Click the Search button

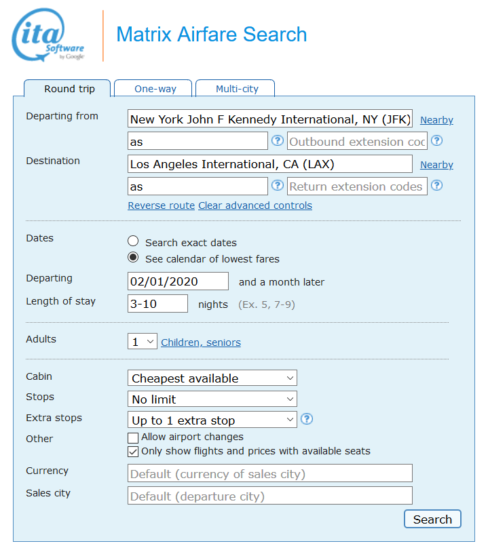pyautogui.click(x=433, y=519)
